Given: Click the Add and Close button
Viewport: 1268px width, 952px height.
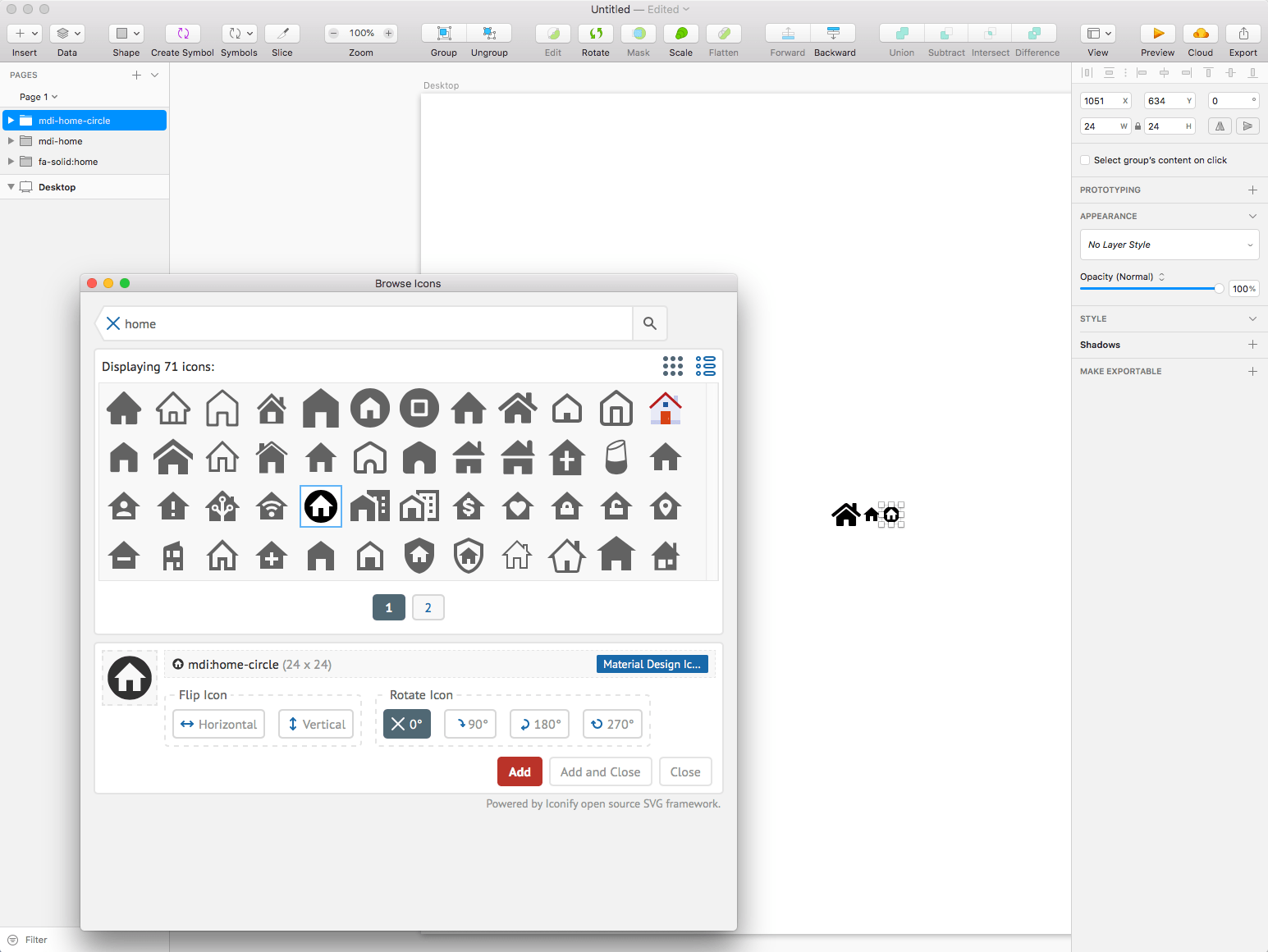Looking at the screenshot, I should coord(601,771).
